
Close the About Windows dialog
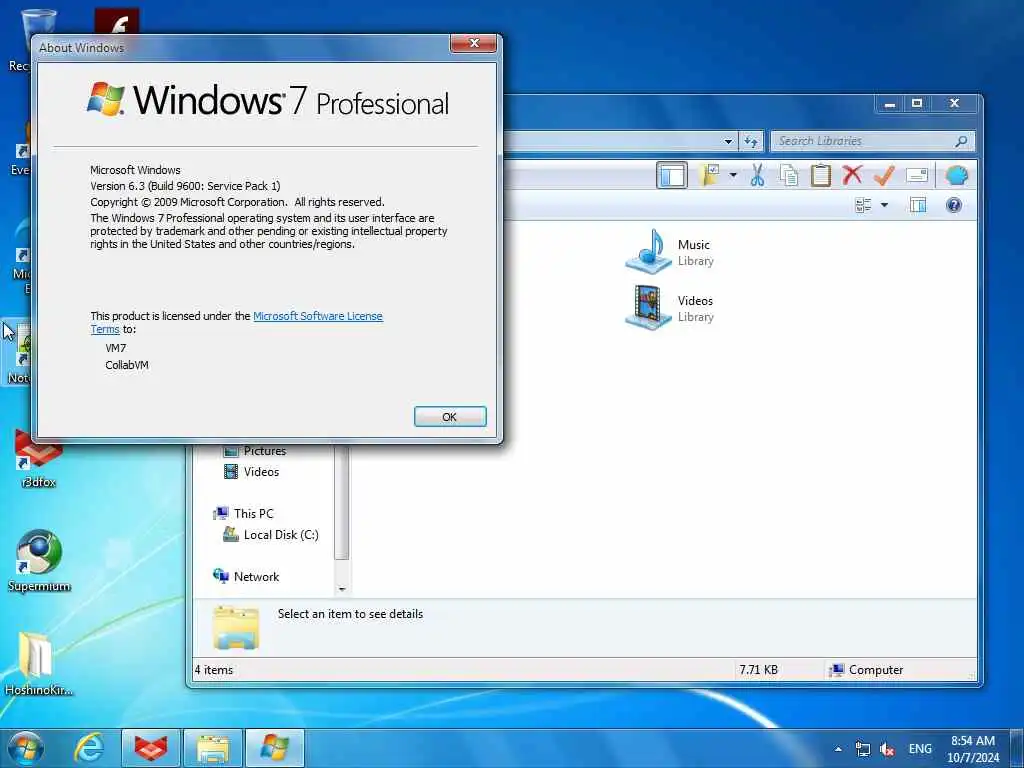474,43
